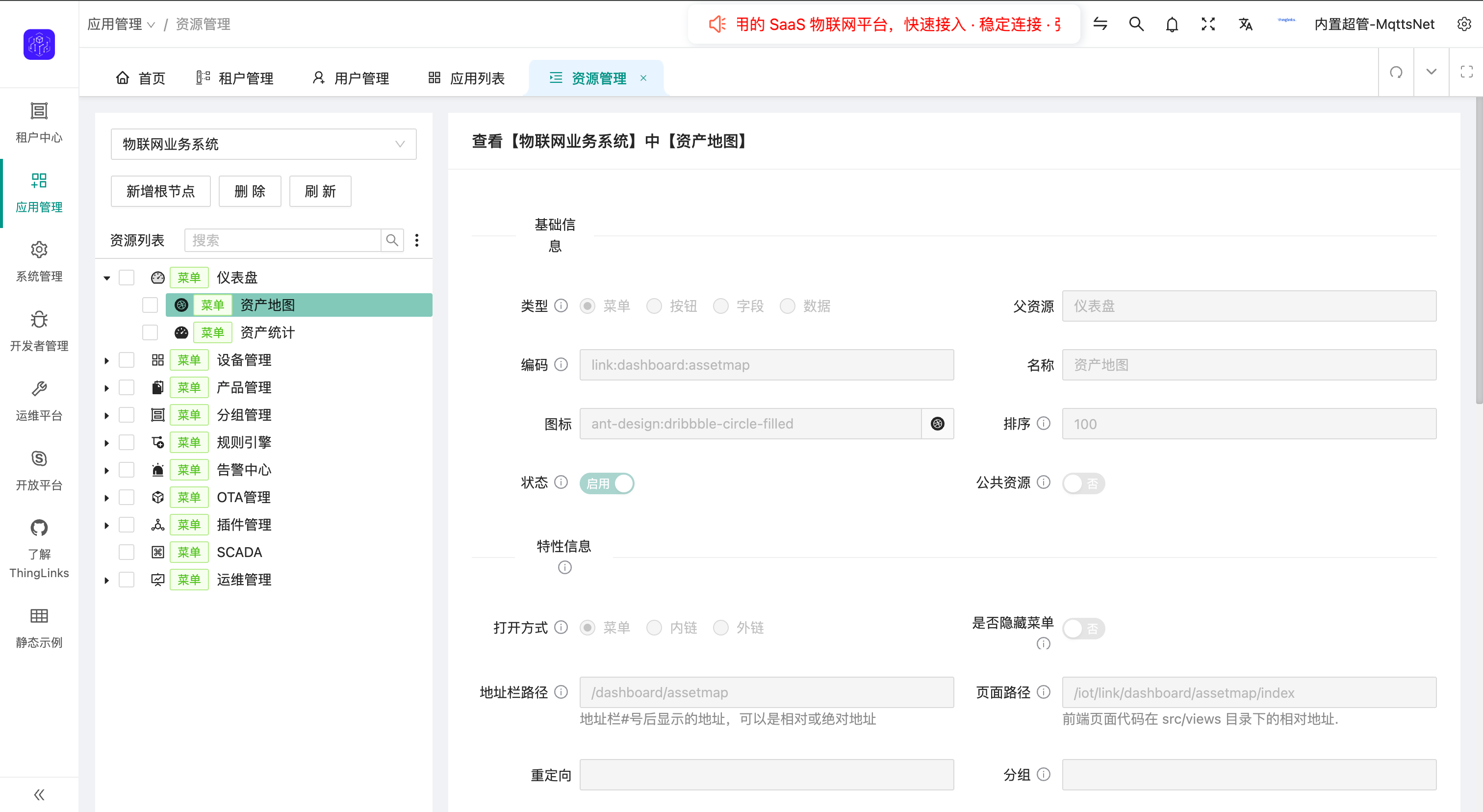Screen dimensions: 1483x812
Task: Open the header search magnifier
Action: pyautogui.click(x=1136, y=24)
